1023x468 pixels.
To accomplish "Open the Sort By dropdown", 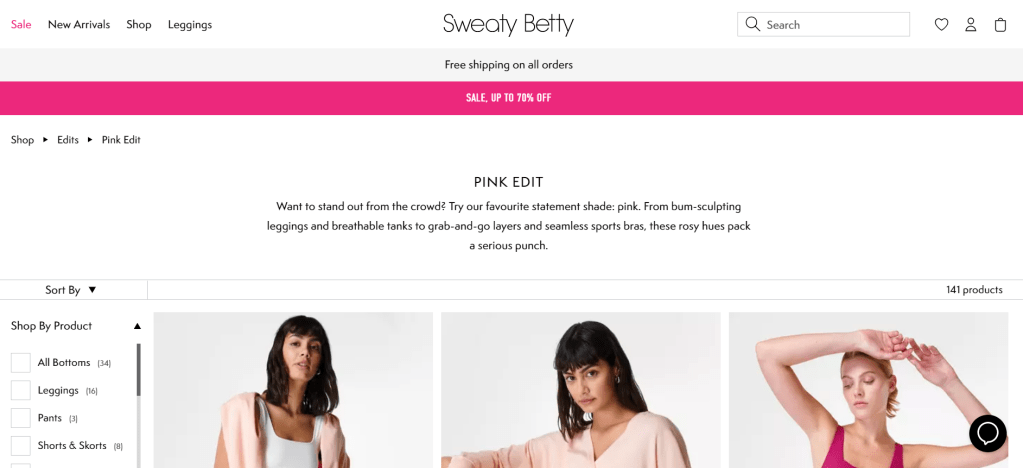I will pyautogui.click(x=71, y=290).
